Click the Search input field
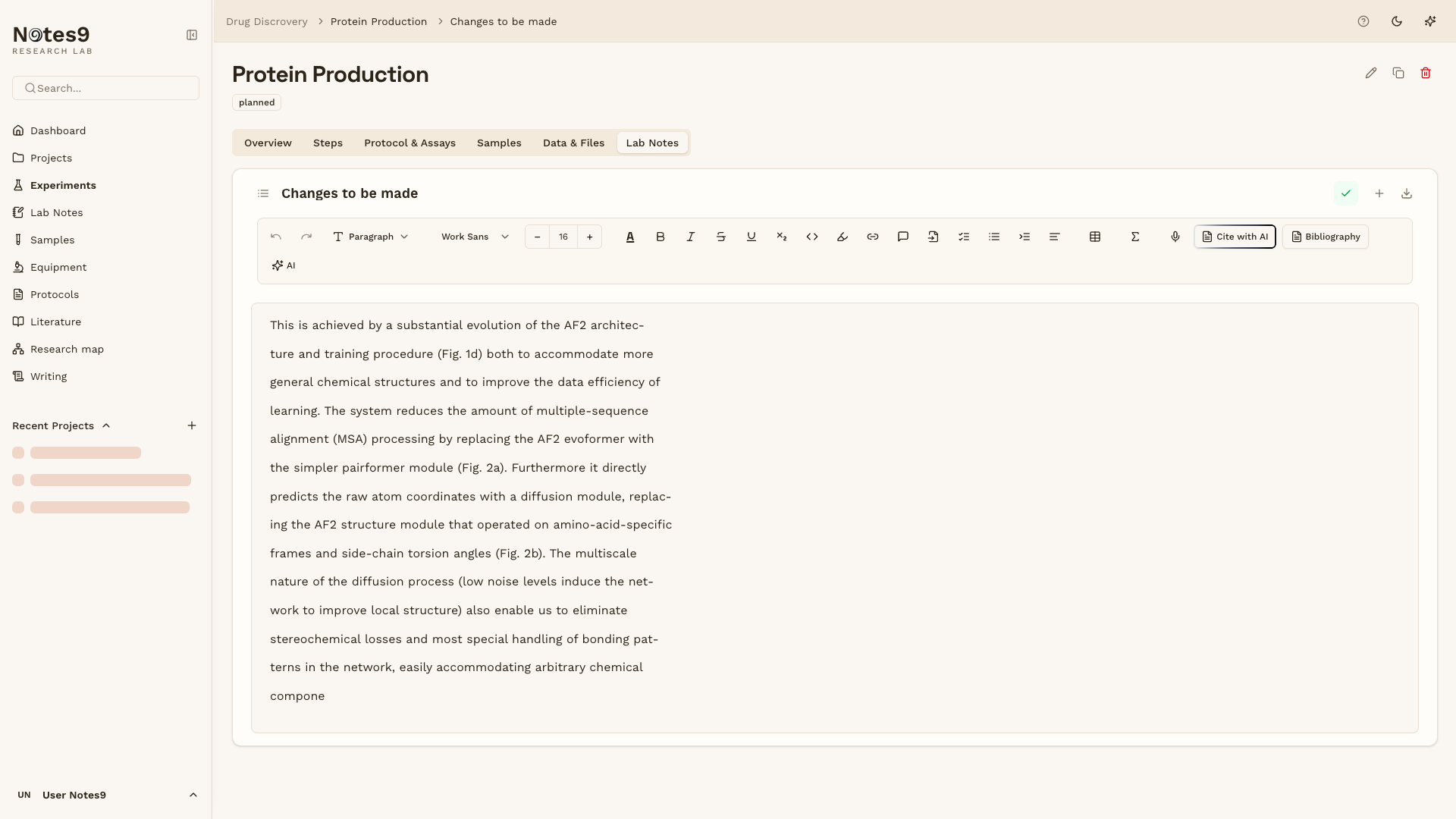The width and height of the screenshot is (1456, 819). click(x=106, y=88)
